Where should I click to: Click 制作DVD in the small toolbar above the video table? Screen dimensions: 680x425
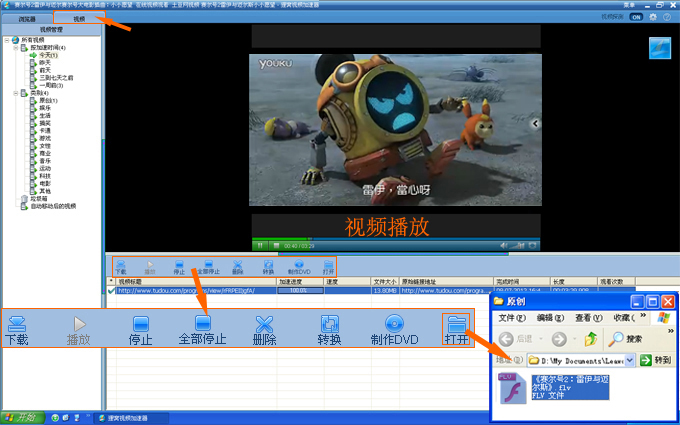tap(299, 267)
